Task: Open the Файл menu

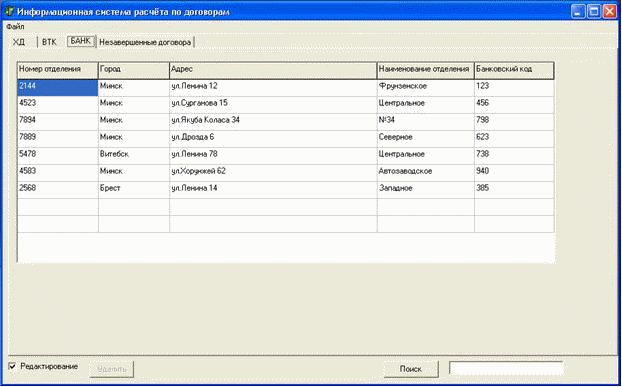Action: [x=15, y=27]
